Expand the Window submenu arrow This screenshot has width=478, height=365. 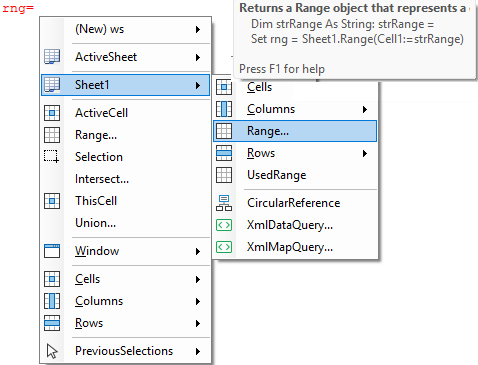pyautogui.click(x=198, y=251)
